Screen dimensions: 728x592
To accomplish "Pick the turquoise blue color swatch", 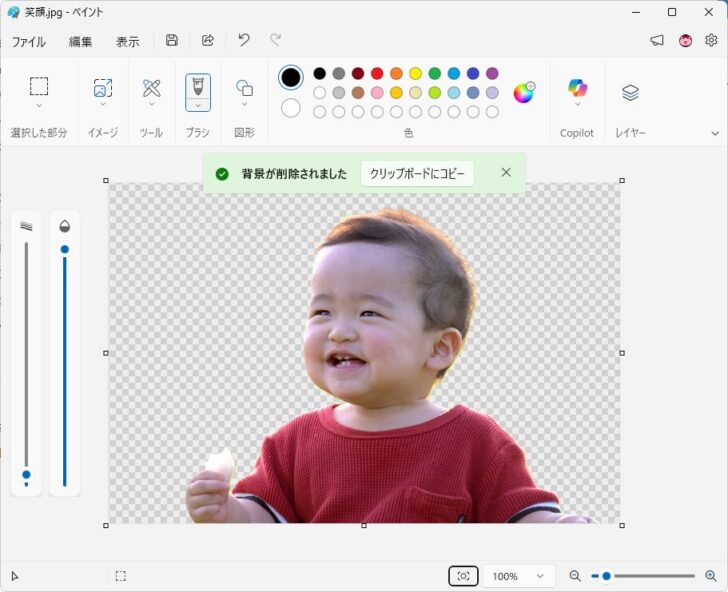I will [x=454, y=73].
